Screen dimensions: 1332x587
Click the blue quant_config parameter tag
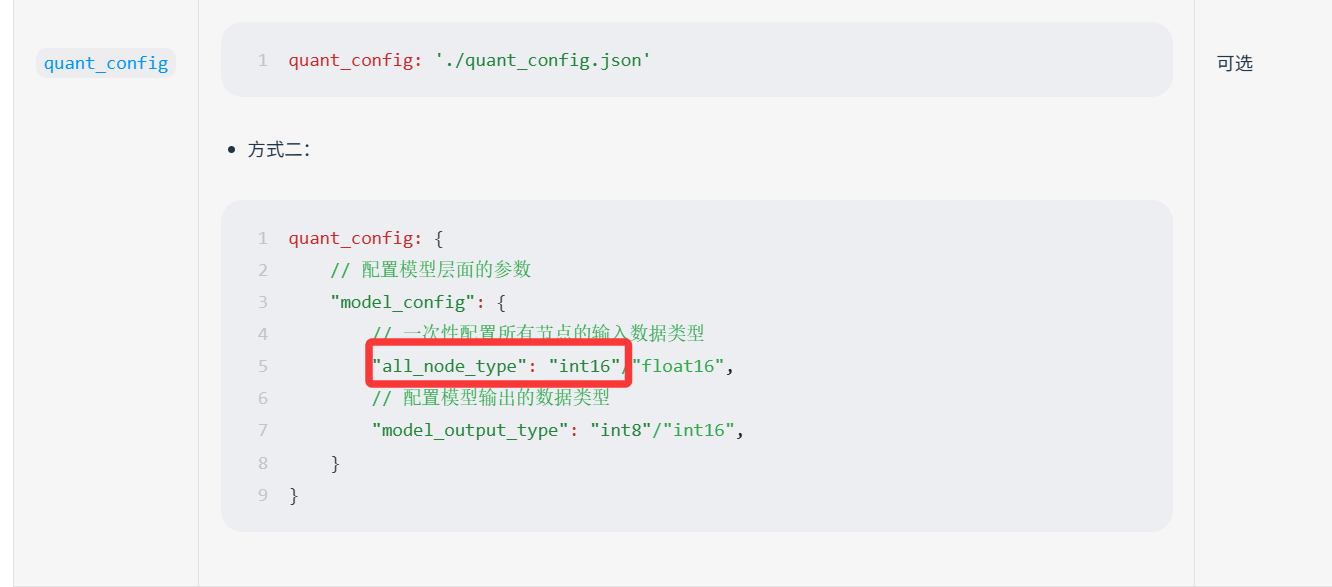tap(106, 63)
